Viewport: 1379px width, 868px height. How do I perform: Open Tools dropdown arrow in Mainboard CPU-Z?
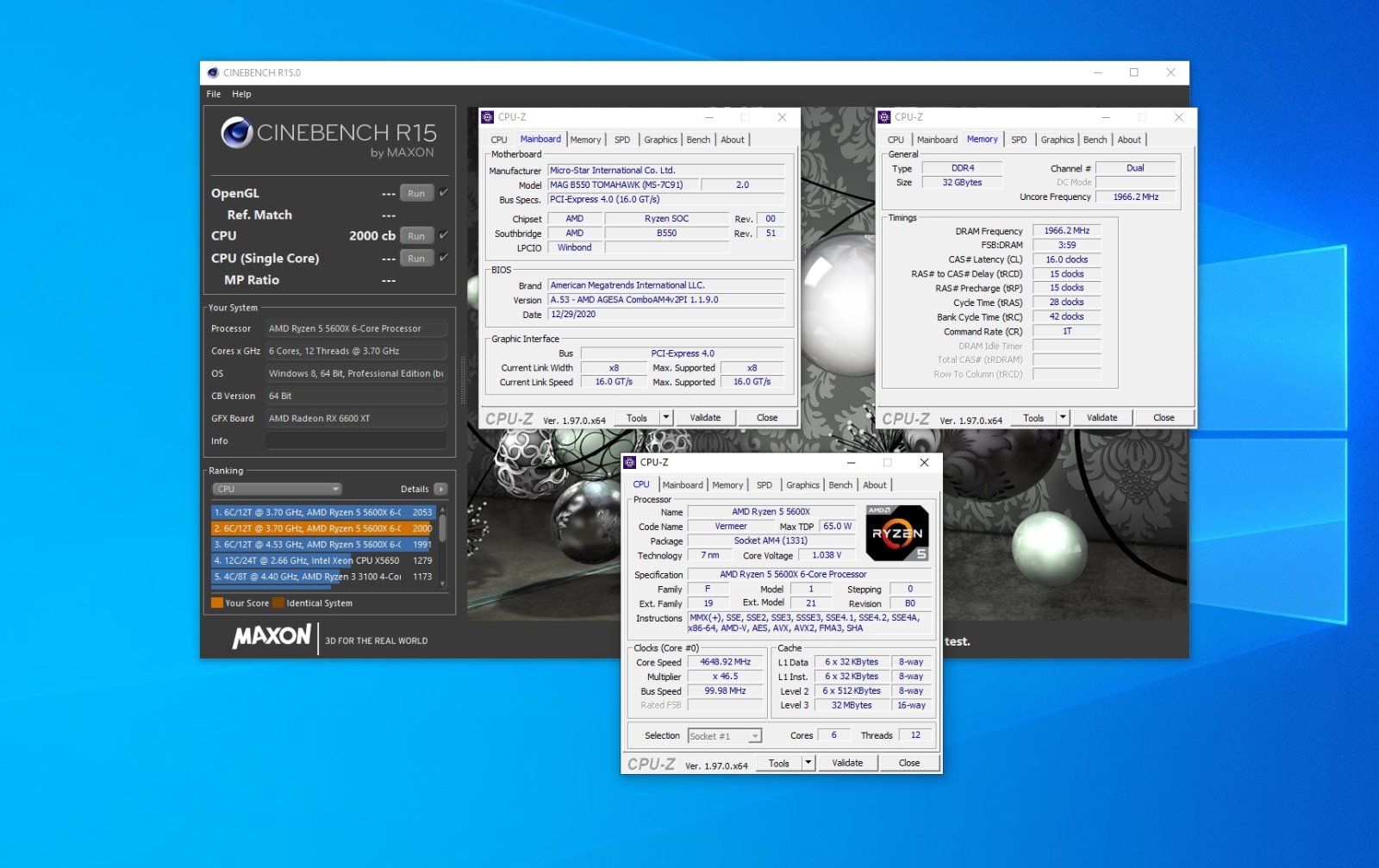click(665, 417)
